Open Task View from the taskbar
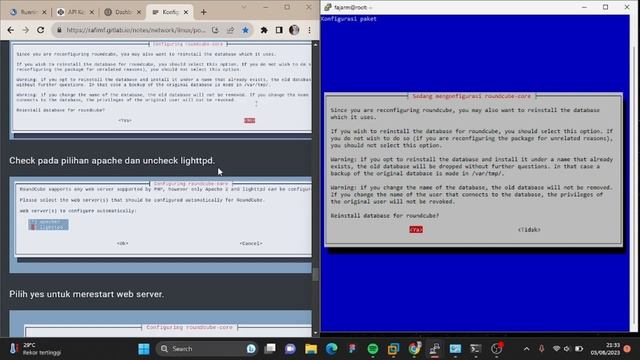Image resolution: width=640 pixels, height=360 pixels. [x=270, y=349]
